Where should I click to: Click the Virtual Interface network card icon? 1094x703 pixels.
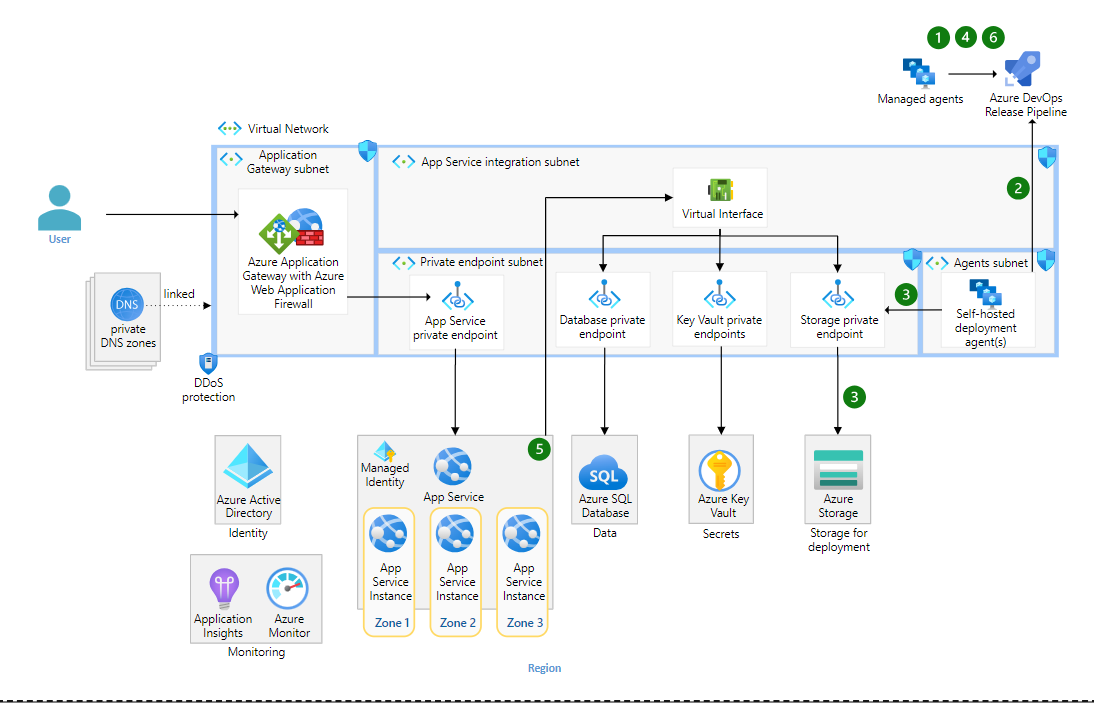(720, 190)
